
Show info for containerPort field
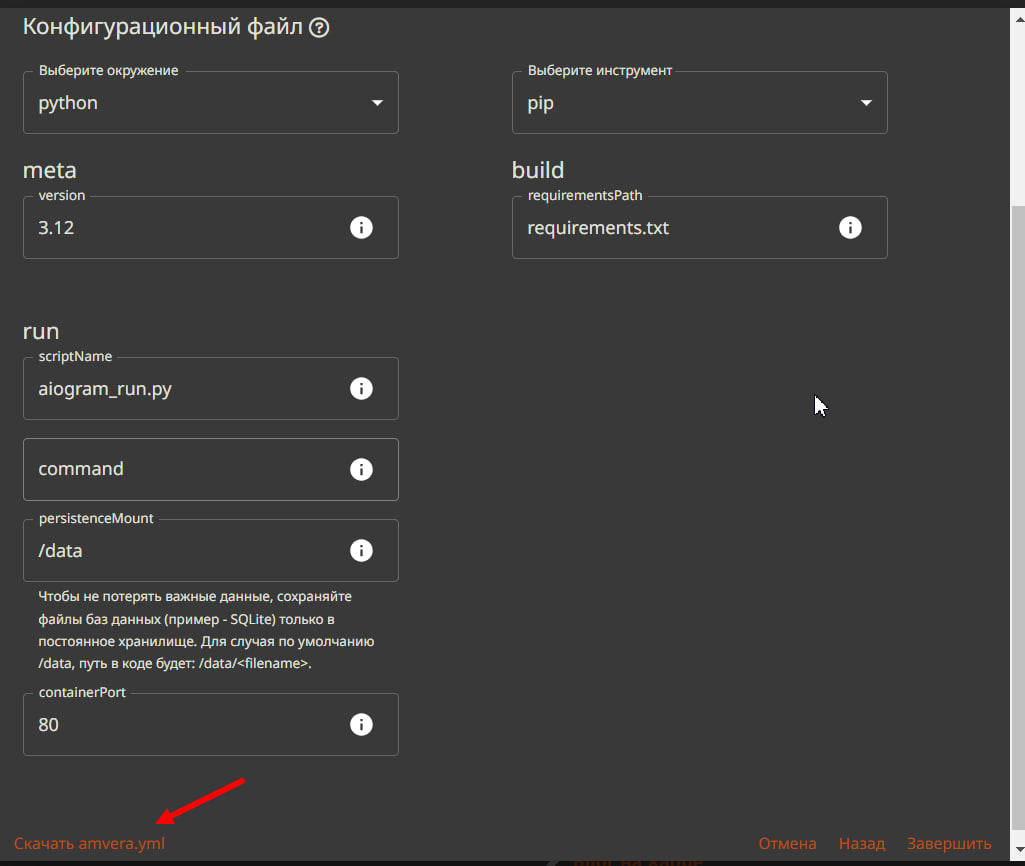coord(361,724)
